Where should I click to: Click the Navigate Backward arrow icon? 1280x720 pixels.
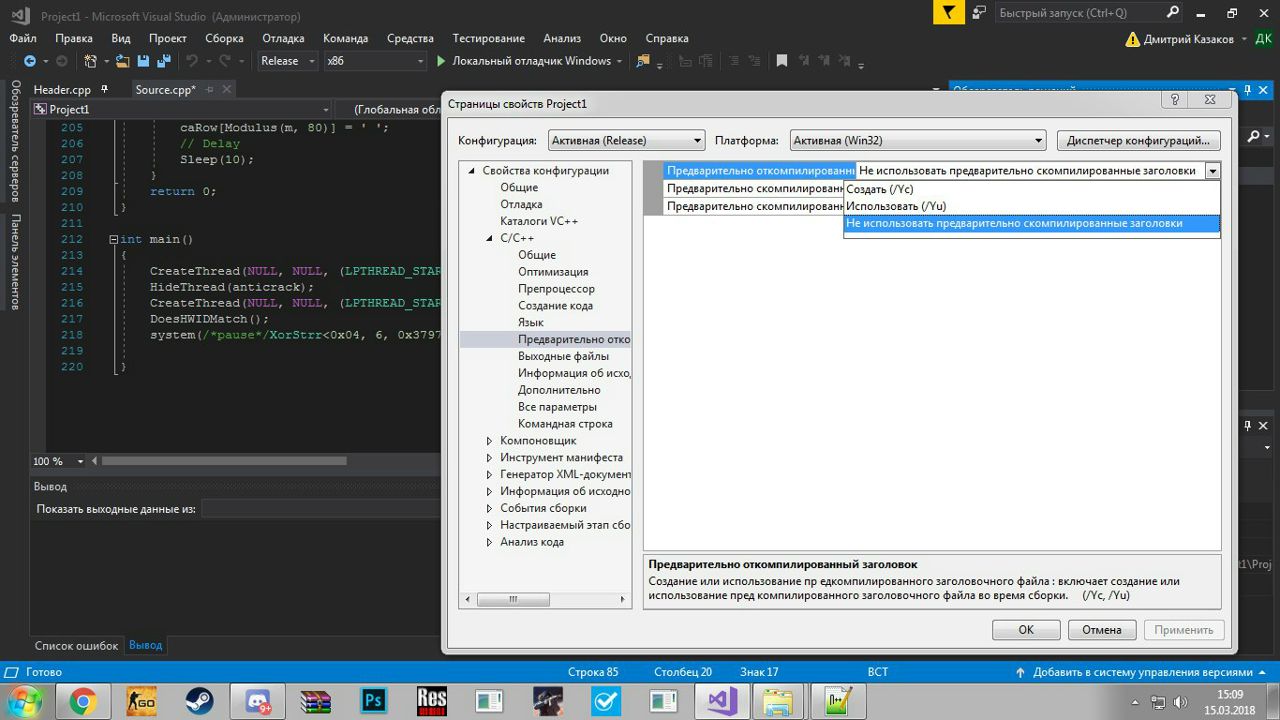point(30,61)
